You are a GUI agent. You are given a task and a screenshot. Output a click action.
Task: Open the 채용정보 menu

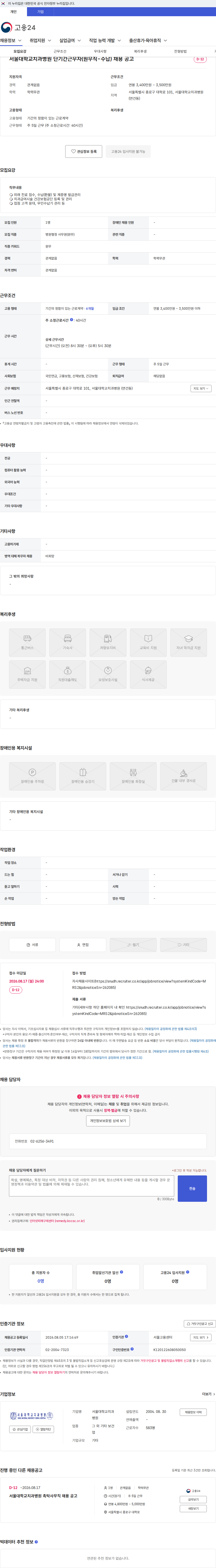pyautogui.click(x=11, y=41)
